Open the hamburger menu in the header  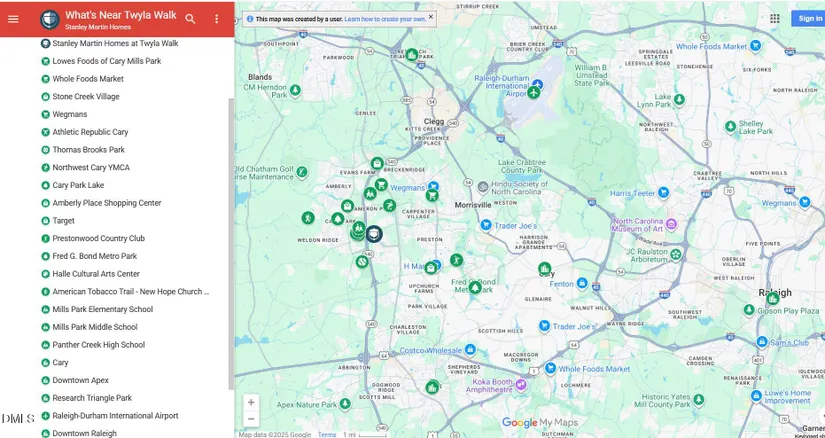[x=13, y=19]
